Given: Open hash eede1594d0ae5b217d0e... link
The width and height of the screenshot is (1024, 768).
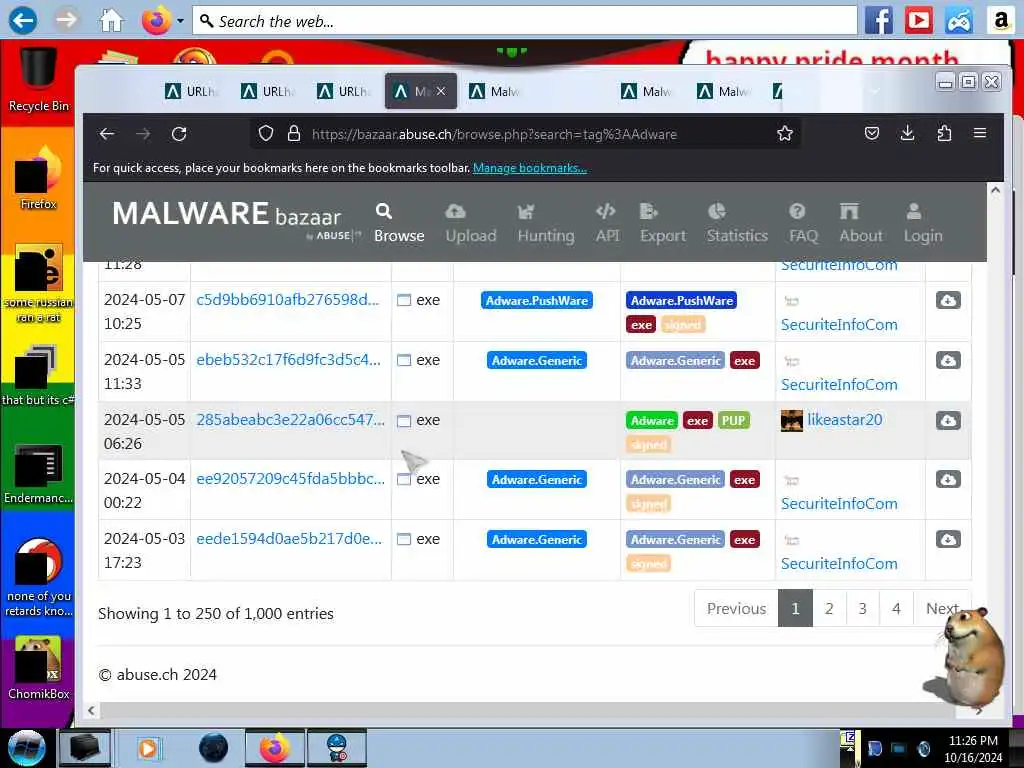Looking at the screenshot, I should (x=289, y=539).
